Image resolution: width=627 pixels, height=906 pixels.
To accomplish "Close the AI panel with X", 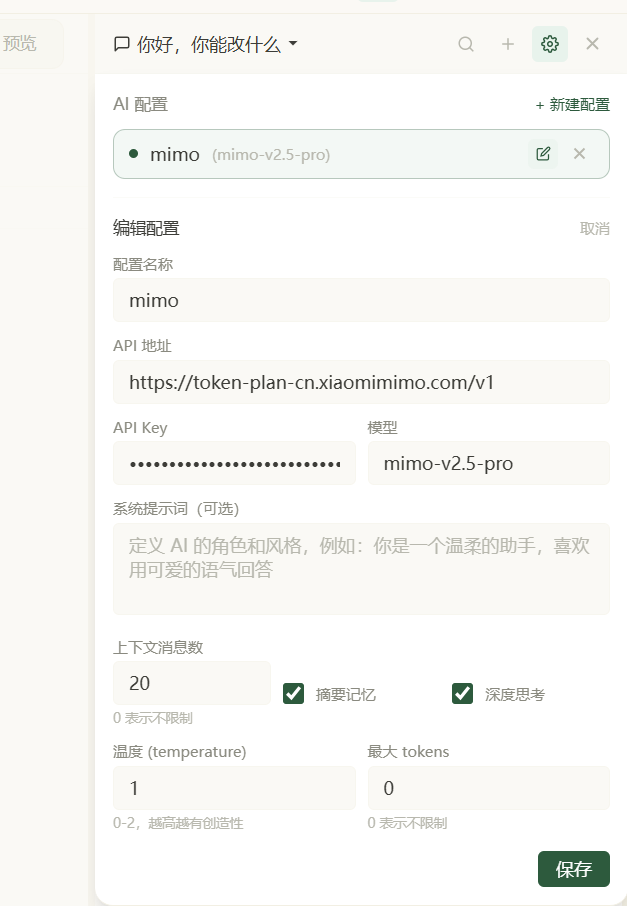I will 592,44.
